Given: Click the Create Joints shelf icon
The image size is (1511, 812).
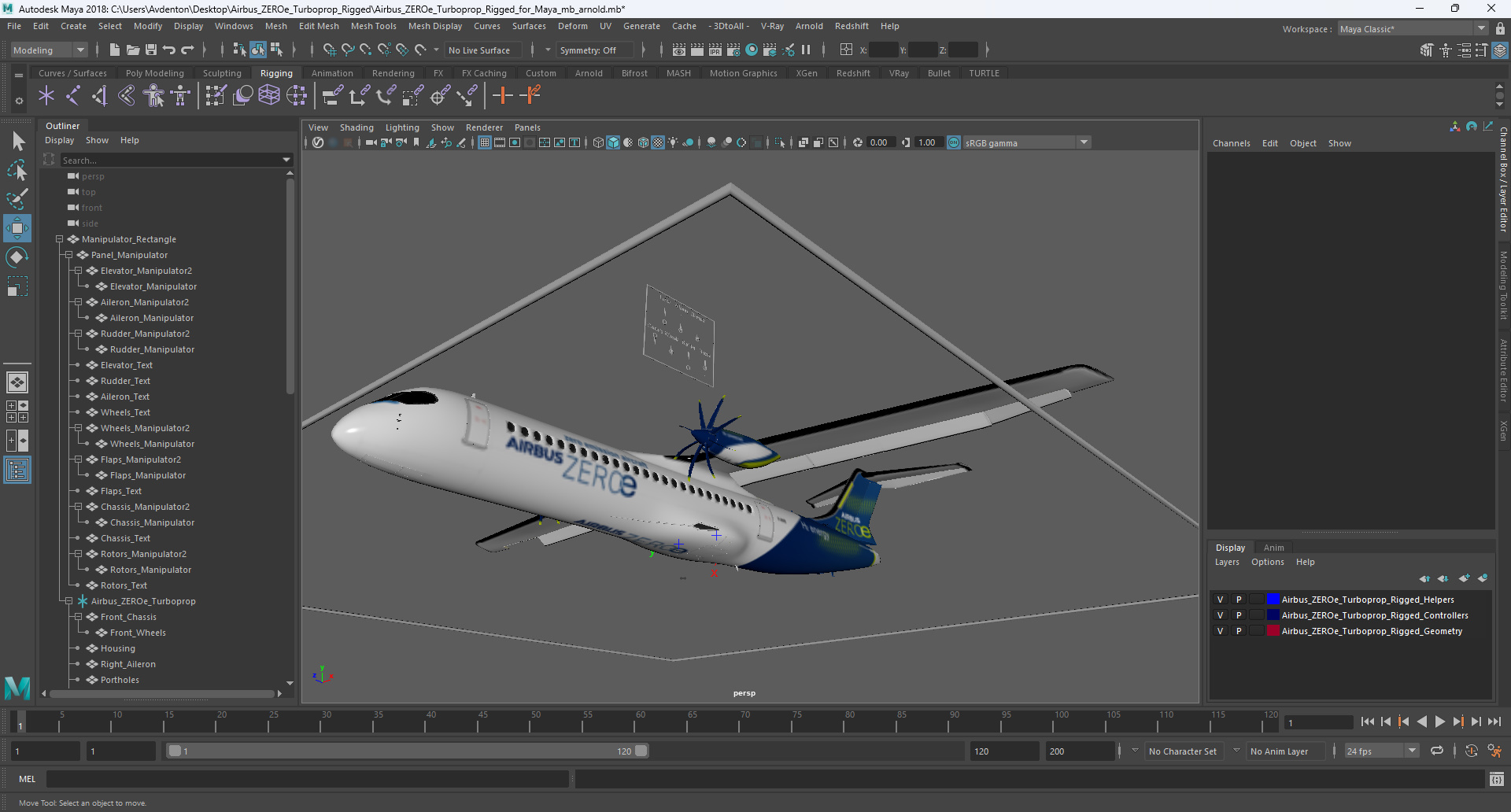Looking at the screenshot, I should click(73, 96).
